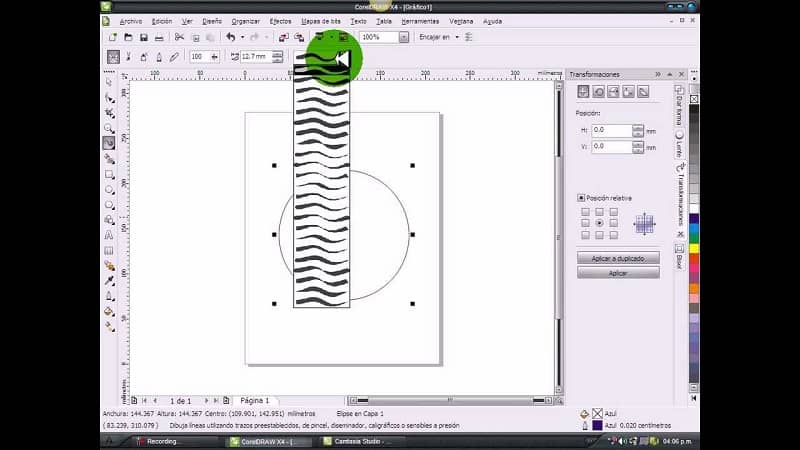Select the Table tool
The image size is (800, 450).
click(x=109, y=251)
